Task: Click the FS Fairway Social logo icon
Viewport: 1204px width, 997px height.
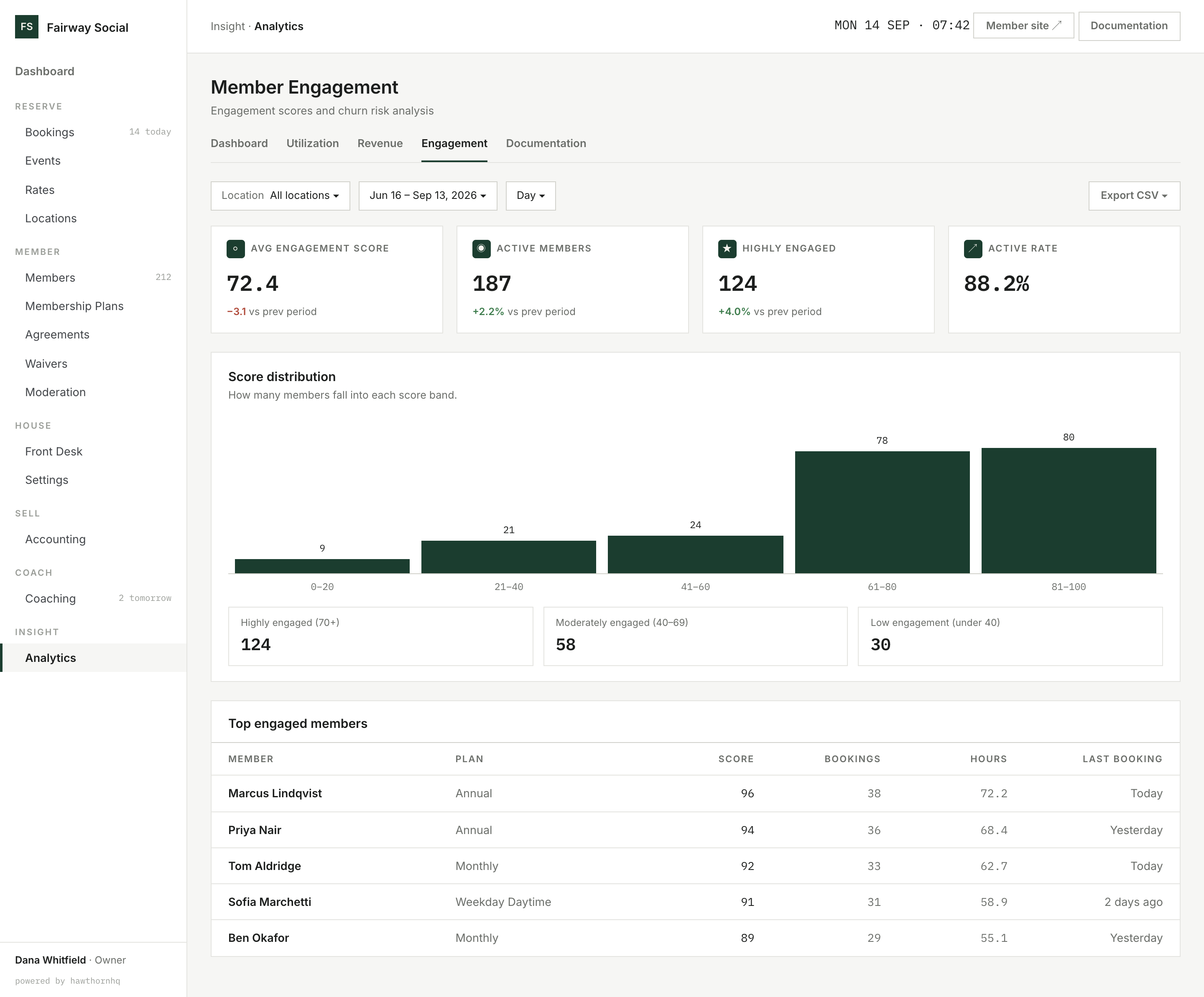Action: tap(26, 27)
